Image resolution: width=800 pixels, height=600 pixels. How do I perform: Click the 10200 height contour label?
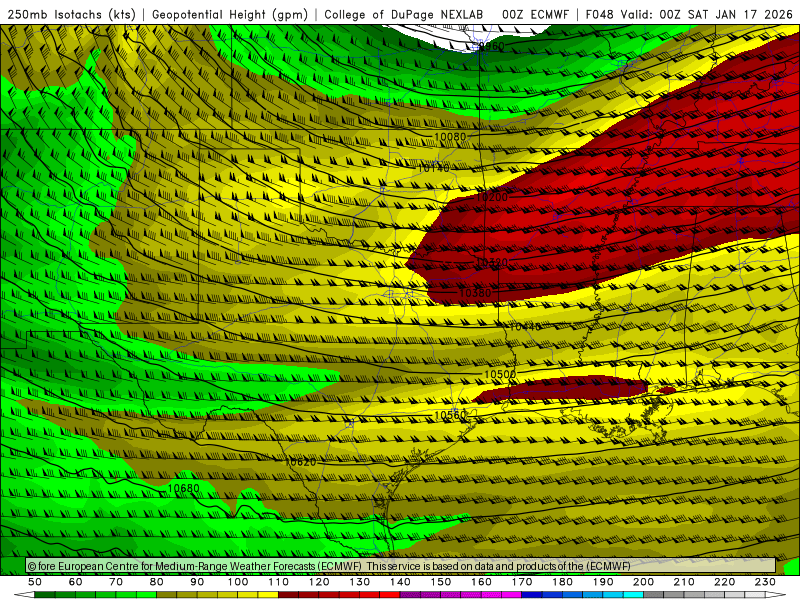click(x=492, y=197)
